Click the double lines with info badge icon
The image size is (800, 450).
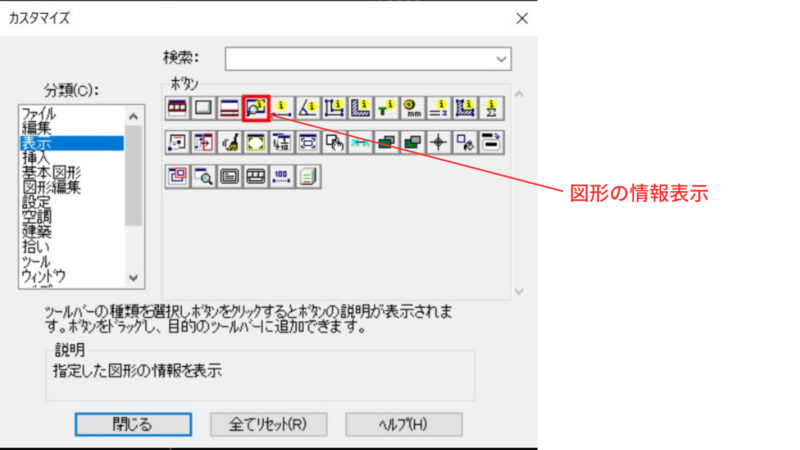click(x=438, y=108)
